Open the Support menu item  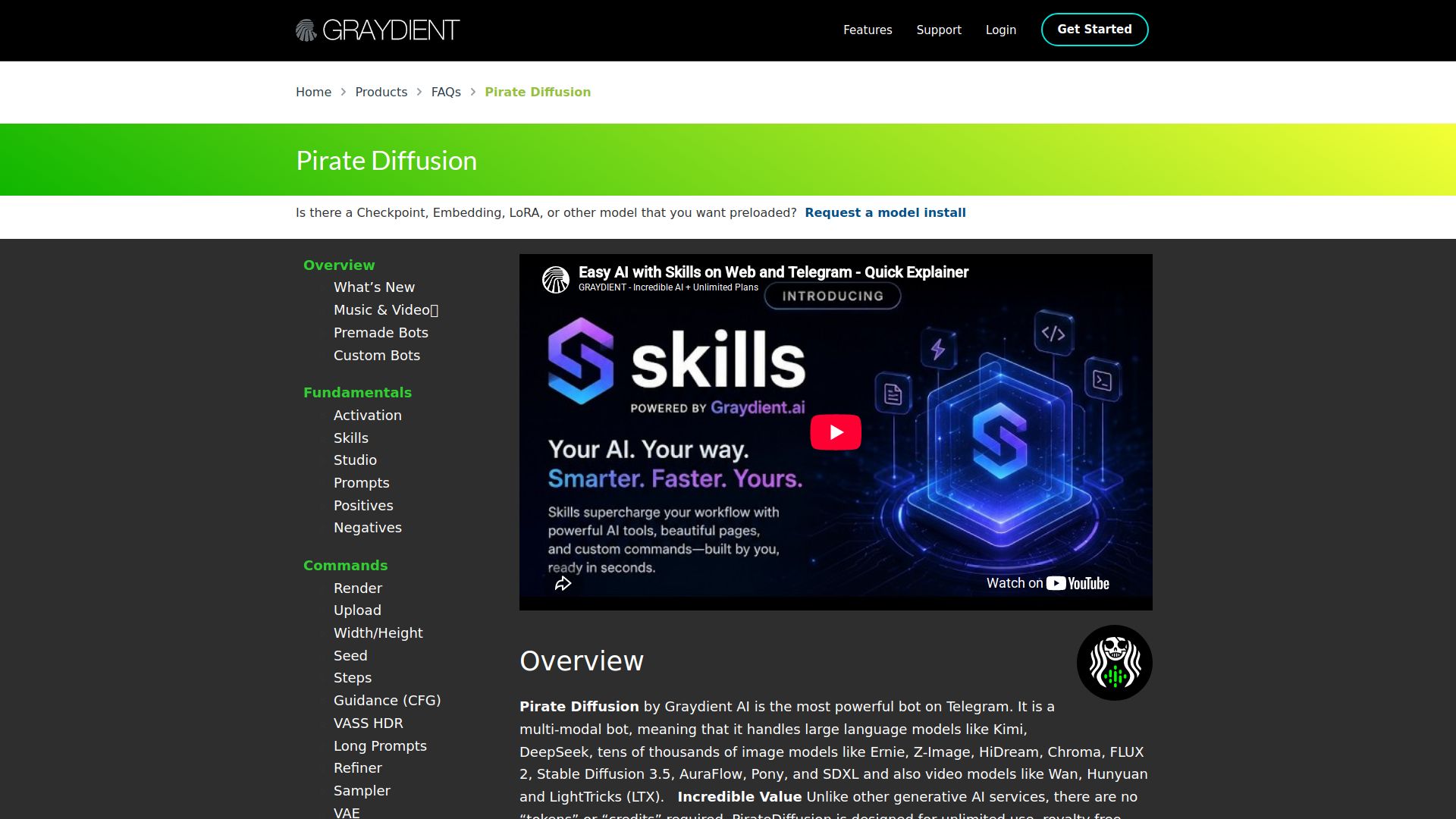[x=939, y=30]
